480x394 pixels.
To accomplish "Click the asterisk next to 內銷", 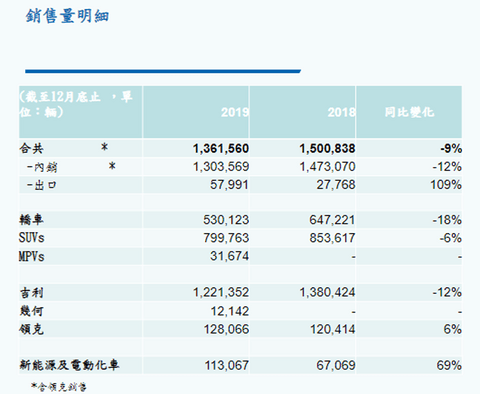I will pos(112,165).
